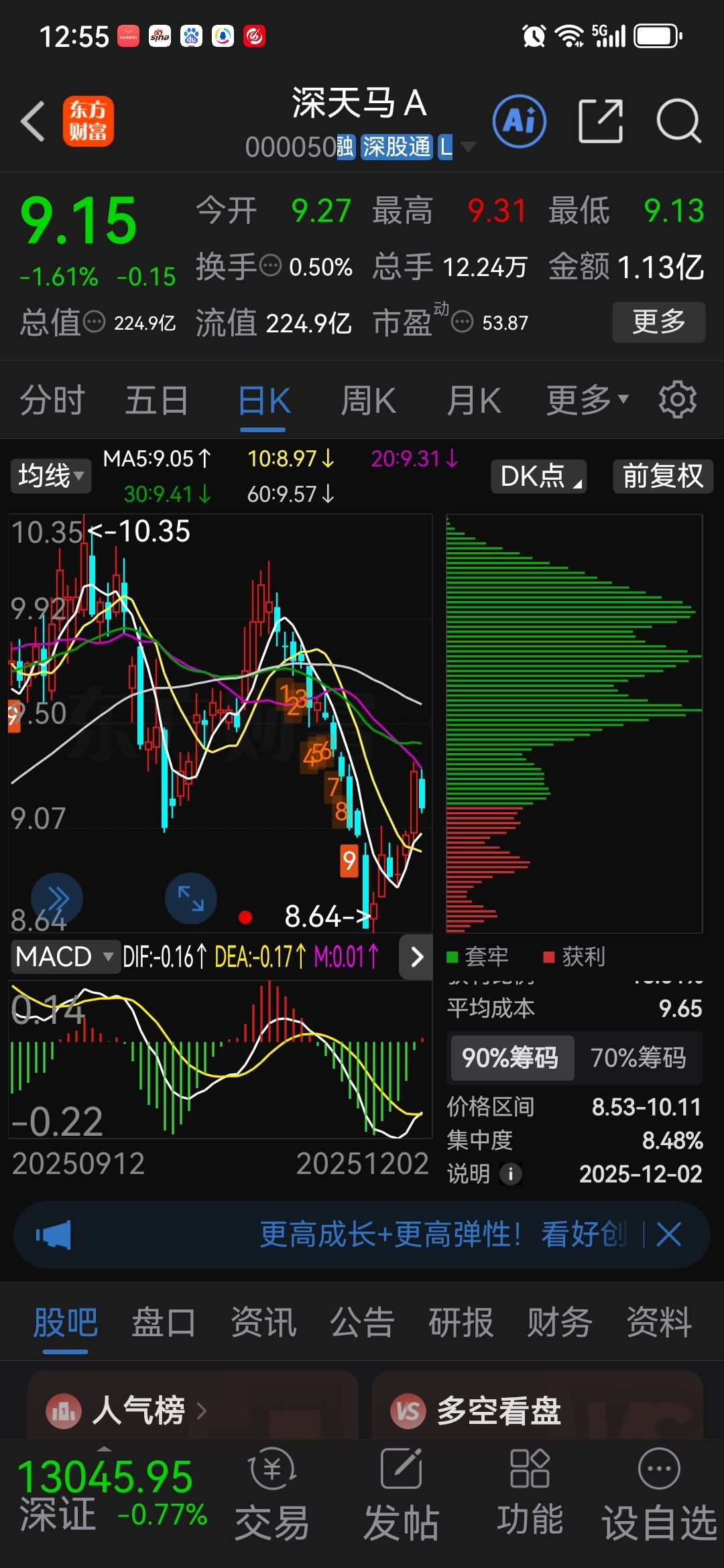Close the promotional banner

click(669, 1234)
